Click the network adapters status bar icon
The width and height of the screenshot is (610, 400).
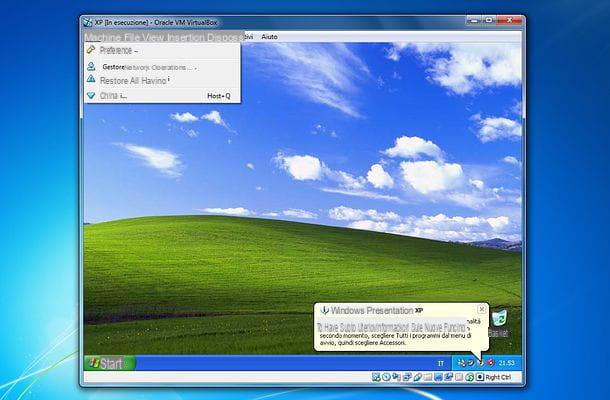[x=407, y=377]
